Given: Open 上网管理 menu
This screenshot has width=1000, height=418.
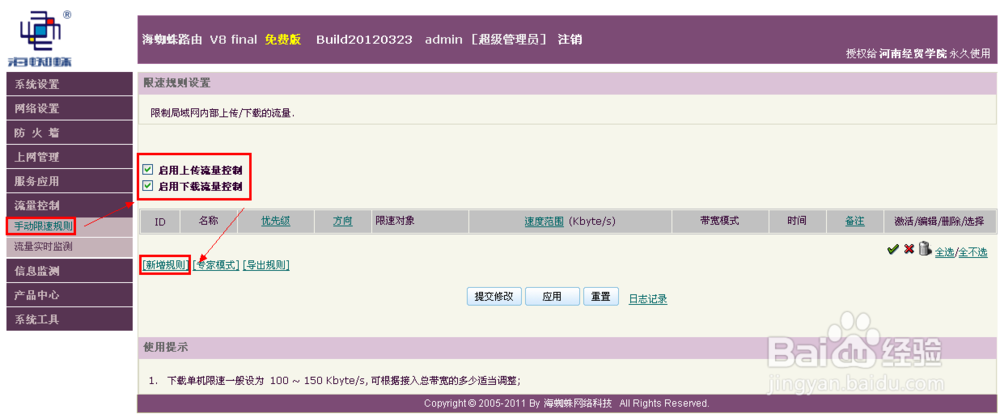Looking at the screenshot, I should [69, 157].
